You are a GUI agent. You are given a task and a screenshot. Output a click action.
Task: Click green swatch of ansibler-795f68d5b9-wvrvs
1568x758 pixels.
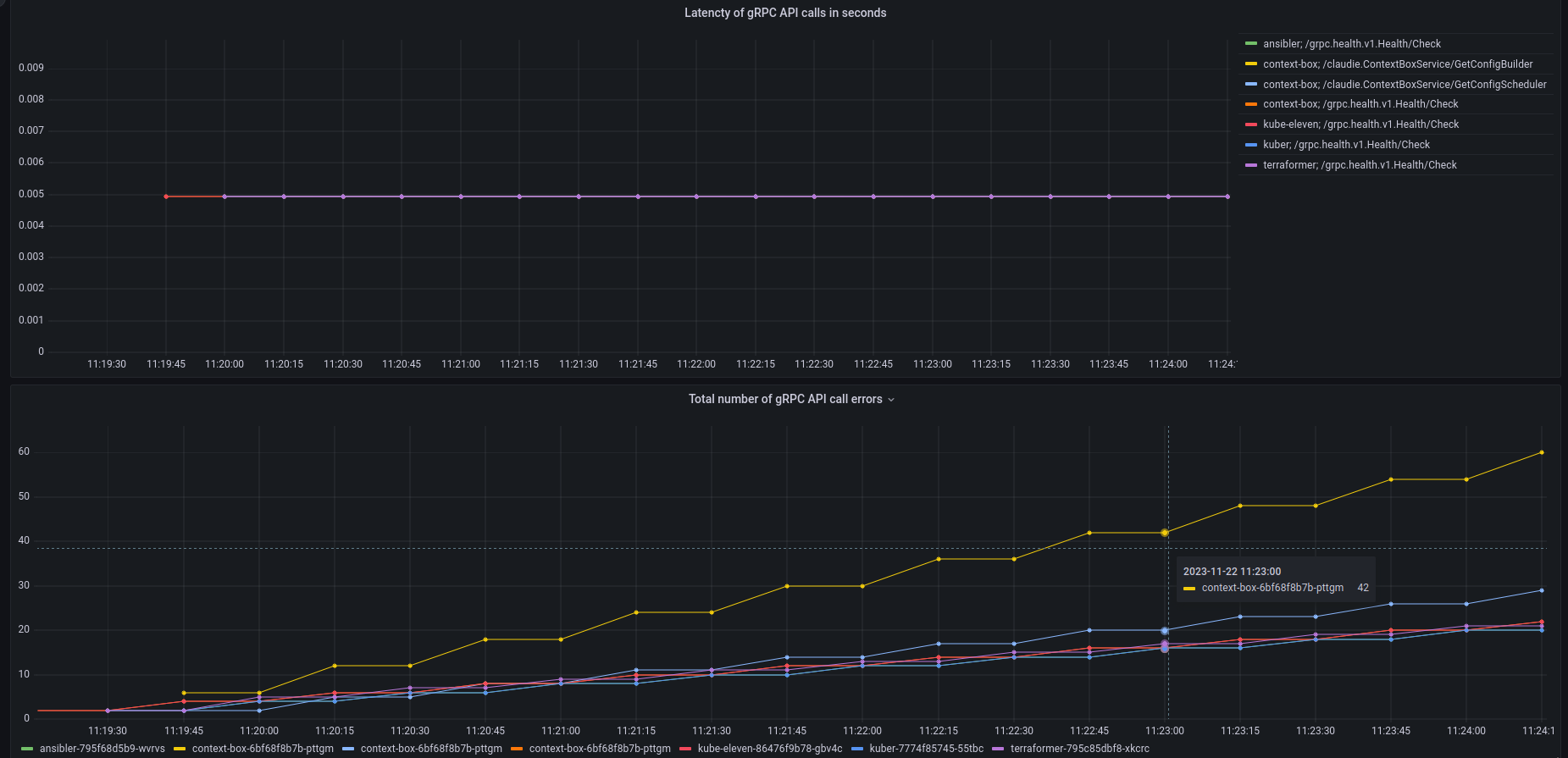tap(27, 749)
